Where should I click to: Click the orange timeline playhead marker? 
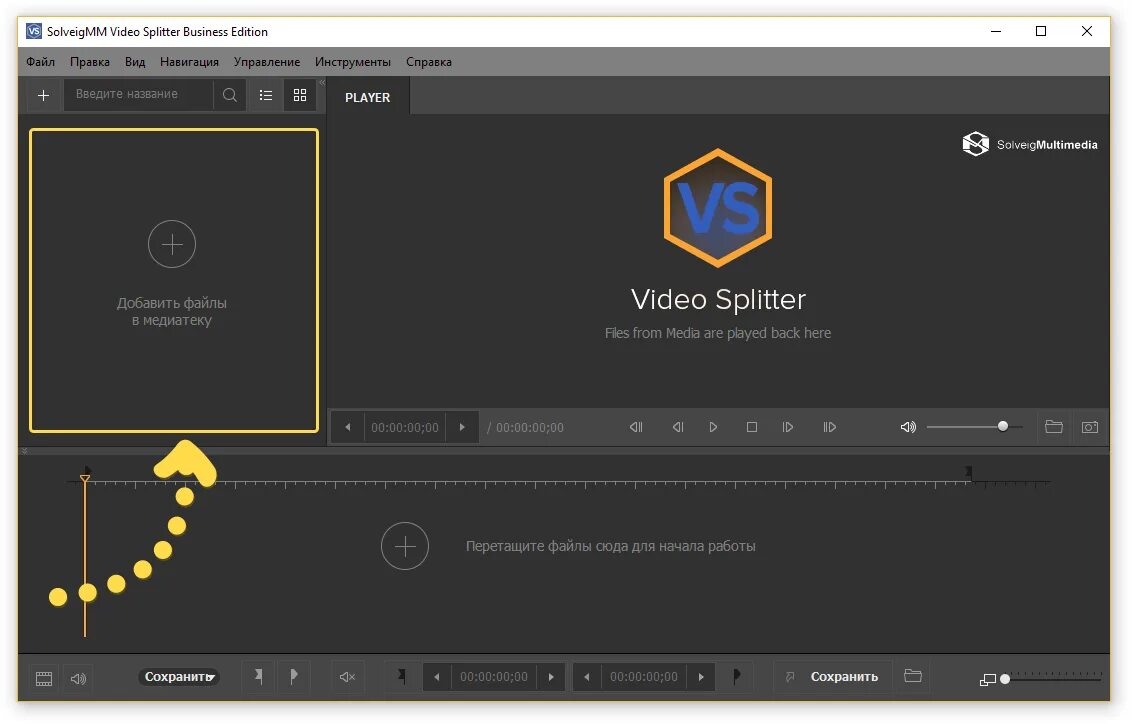pyautogui.click(x=84, y=479)
